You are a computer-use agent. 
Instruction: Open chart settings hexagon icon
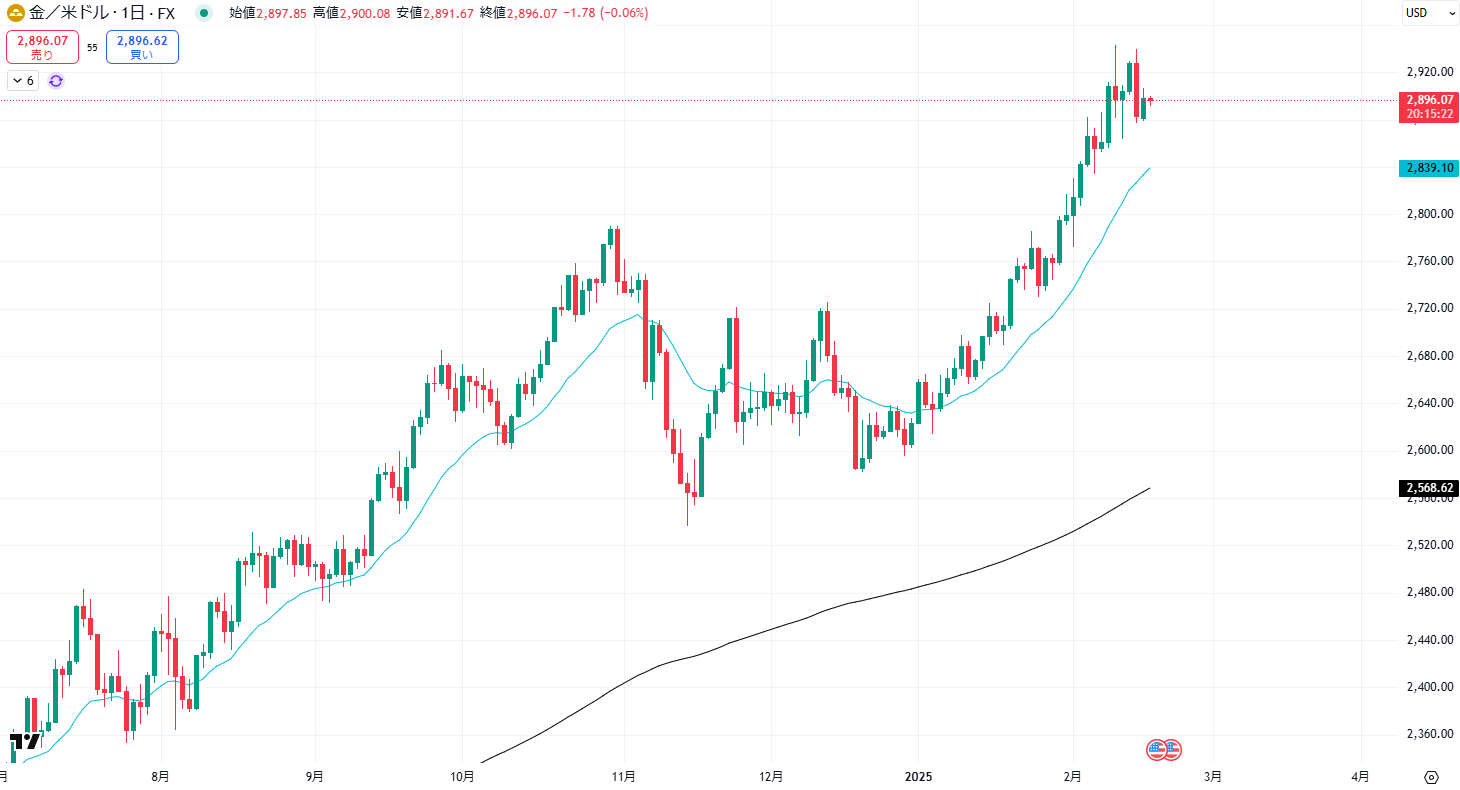coord(1431,777)
